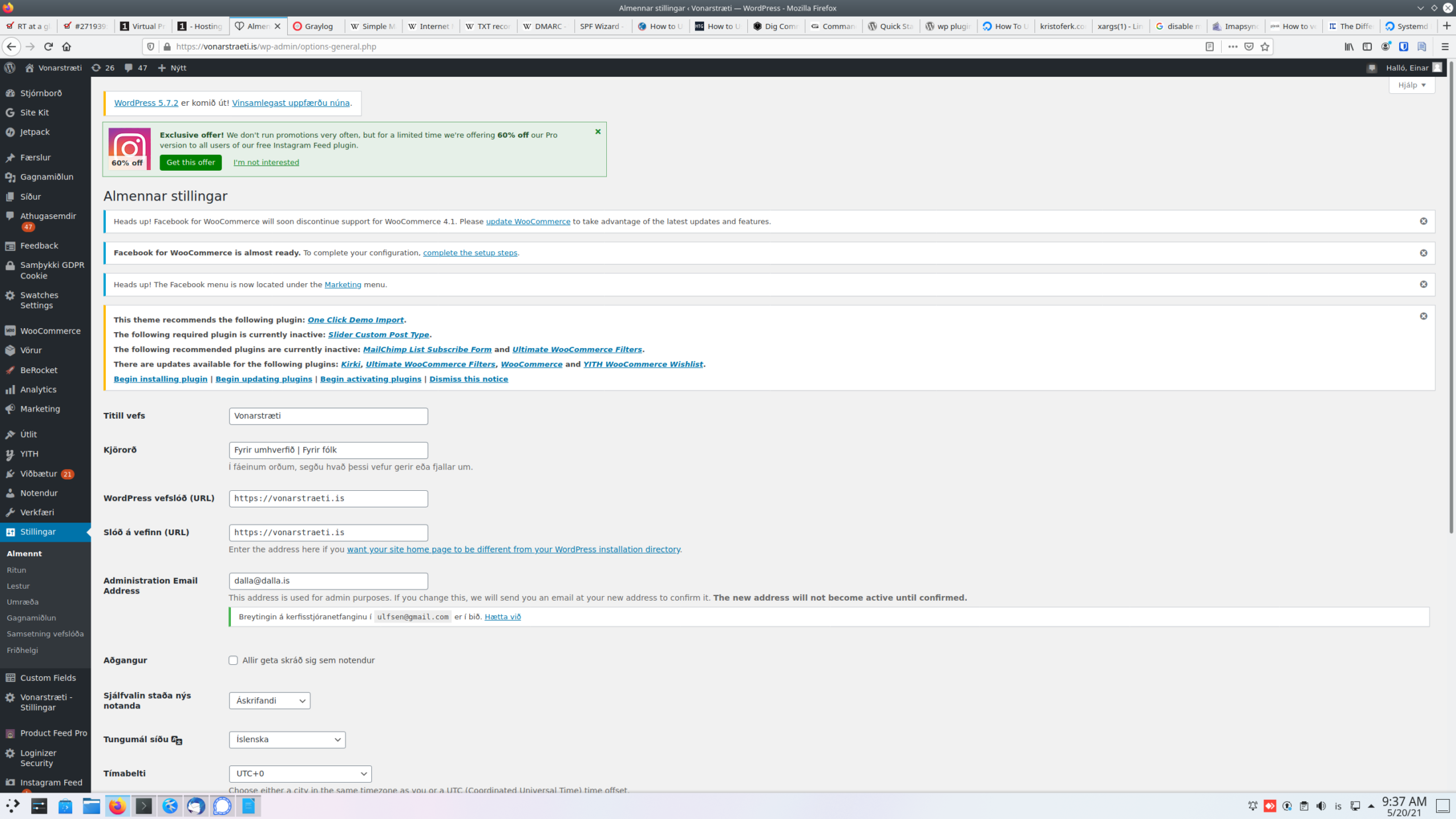1456x819 pixels.
Task: Click the Administration Email Address field
Action: [x=328, y=581]
